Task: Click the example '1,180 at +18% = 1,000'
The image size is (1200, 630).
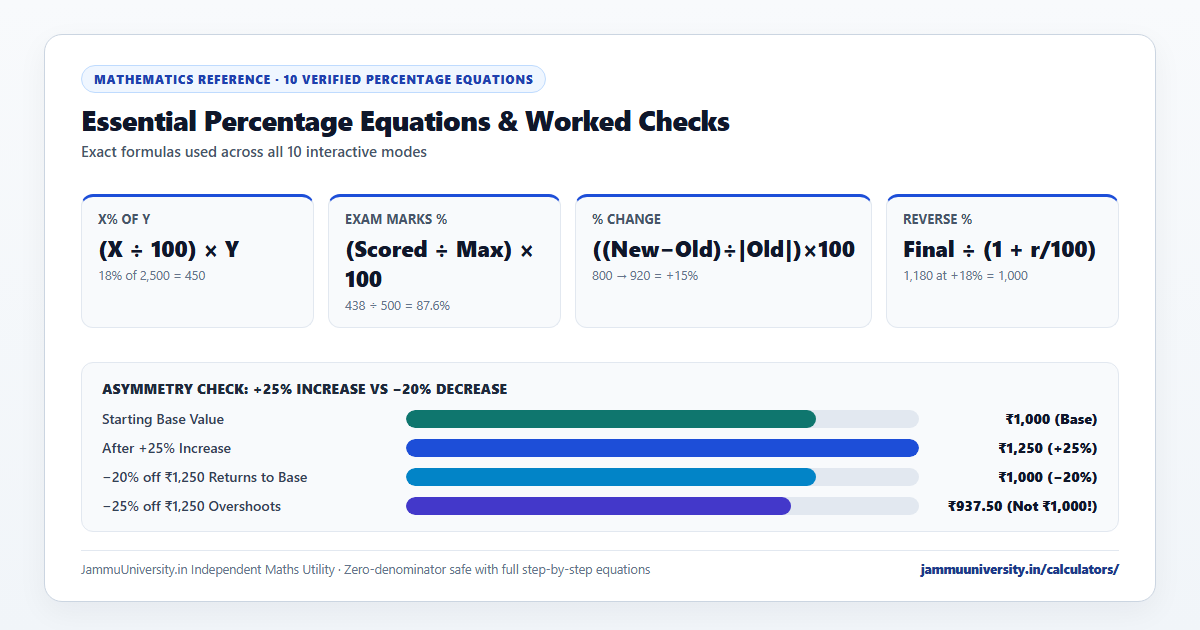Action: tap(965, 275)
